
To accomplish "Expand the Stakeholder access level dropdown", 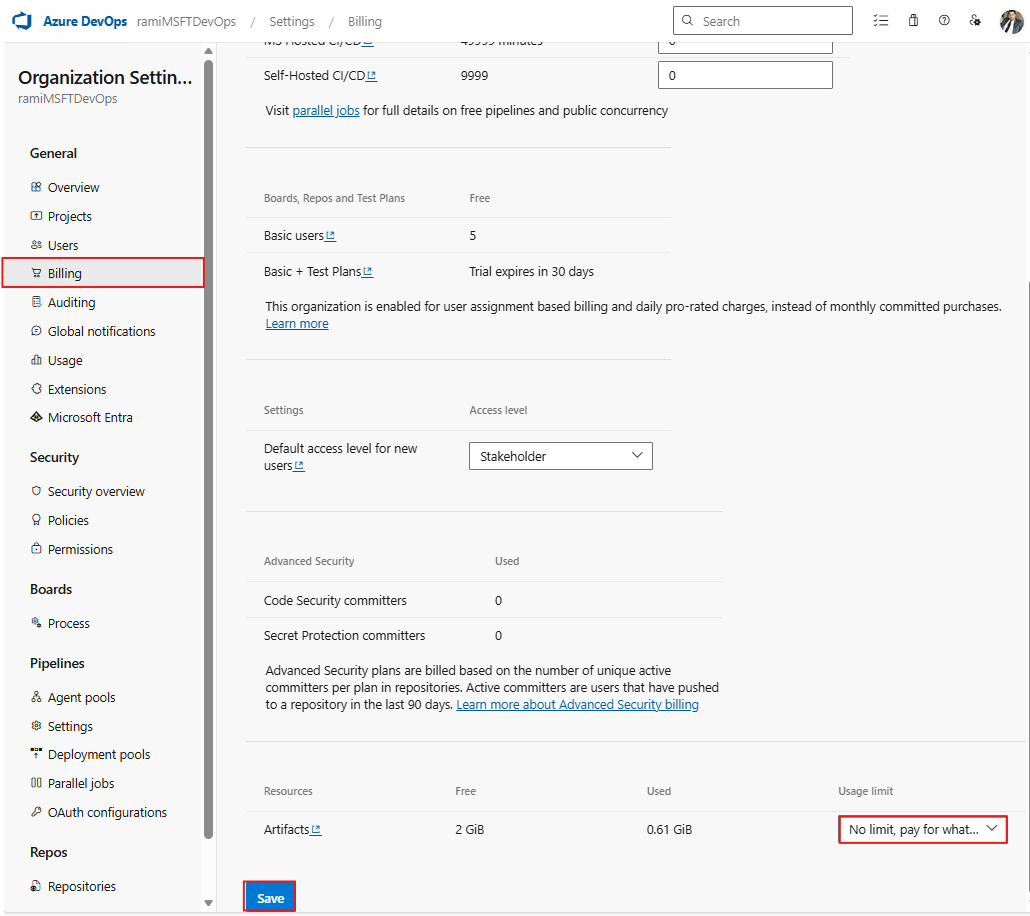I will (560, 456).
